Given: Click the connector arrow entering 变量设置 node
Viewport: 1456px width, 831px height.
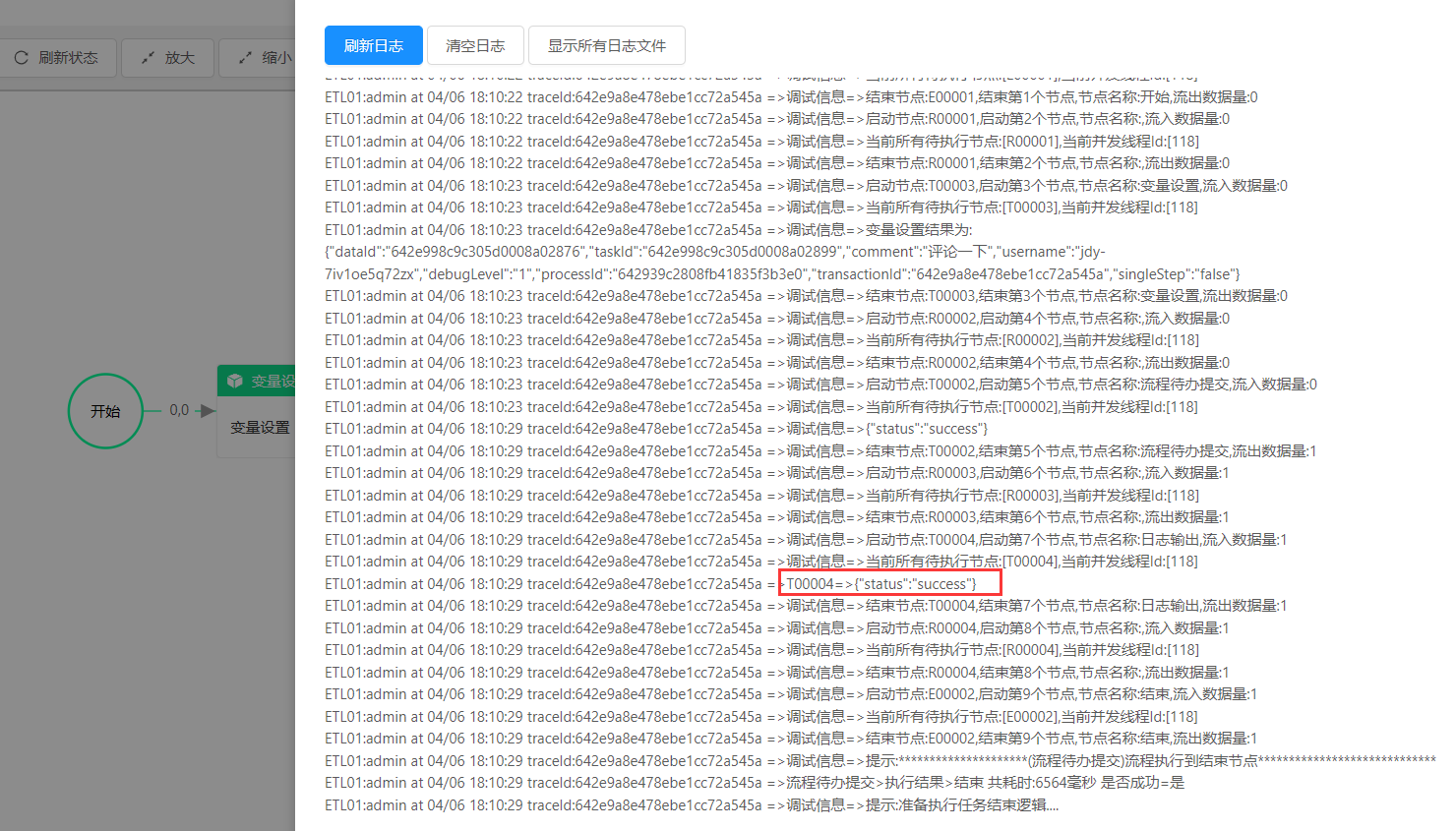Looking at the screenshot, I should [207, 411].
